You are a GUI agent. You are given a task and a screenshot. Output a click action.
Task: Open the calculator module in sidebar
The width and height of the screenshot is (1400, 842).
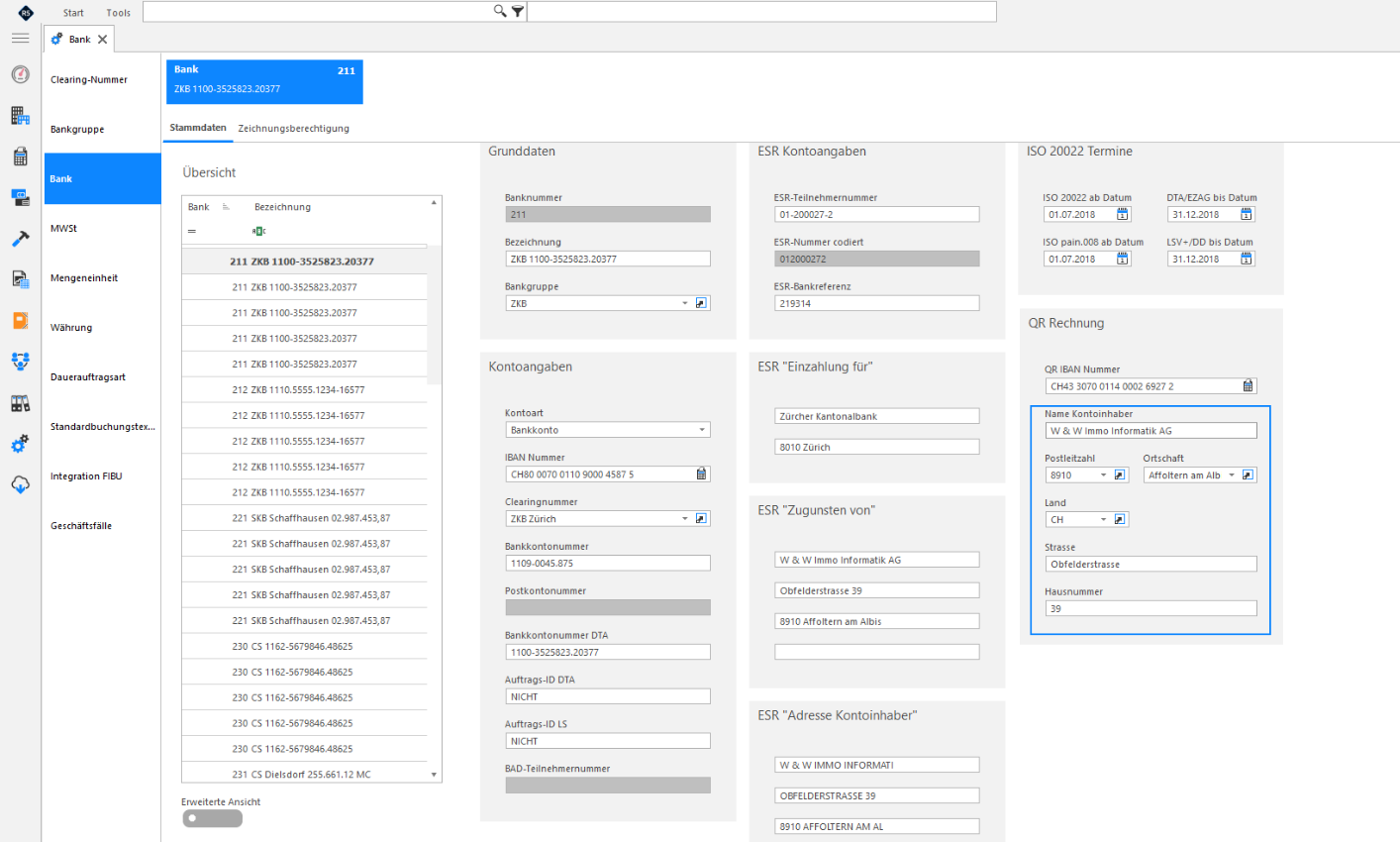pos(20,157)
